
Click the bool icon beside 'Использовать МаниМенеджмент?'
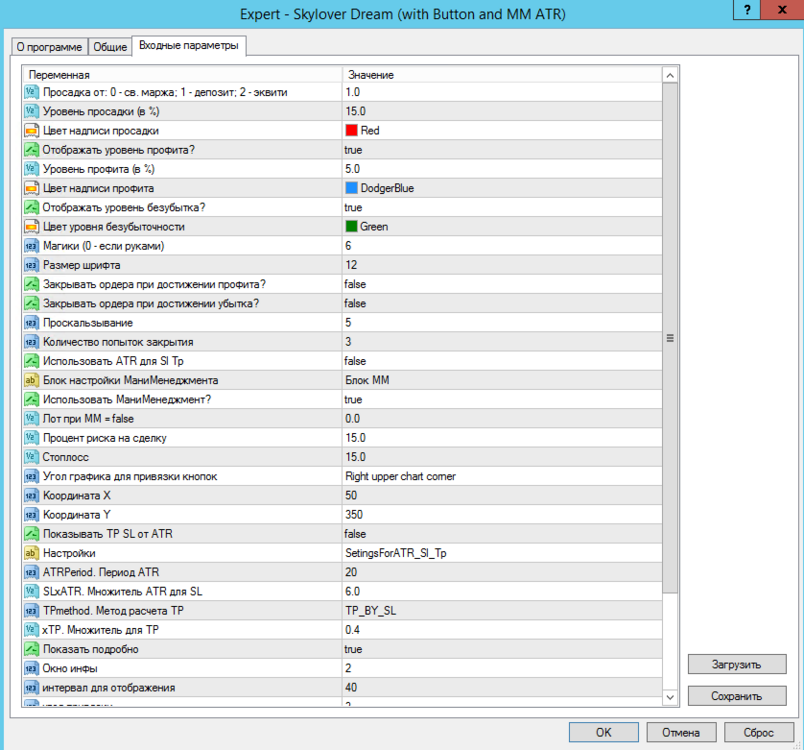[31, 399]
